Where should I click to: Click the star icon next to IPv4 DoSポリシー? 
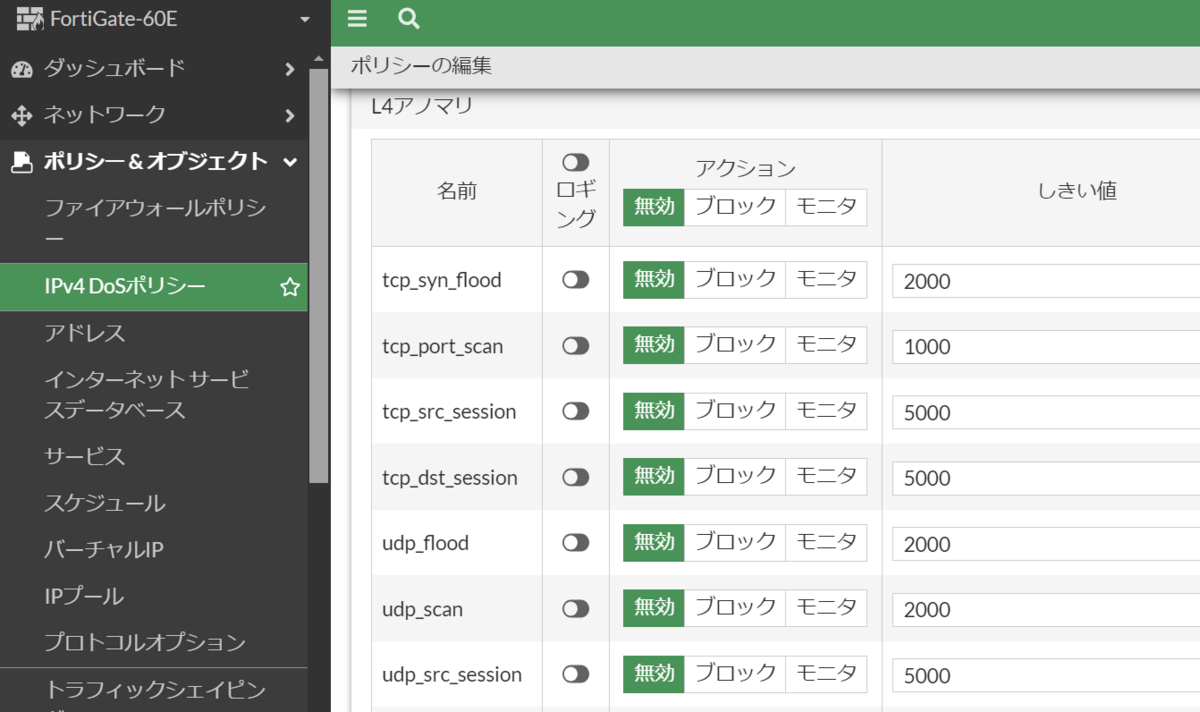click(289, 287)
